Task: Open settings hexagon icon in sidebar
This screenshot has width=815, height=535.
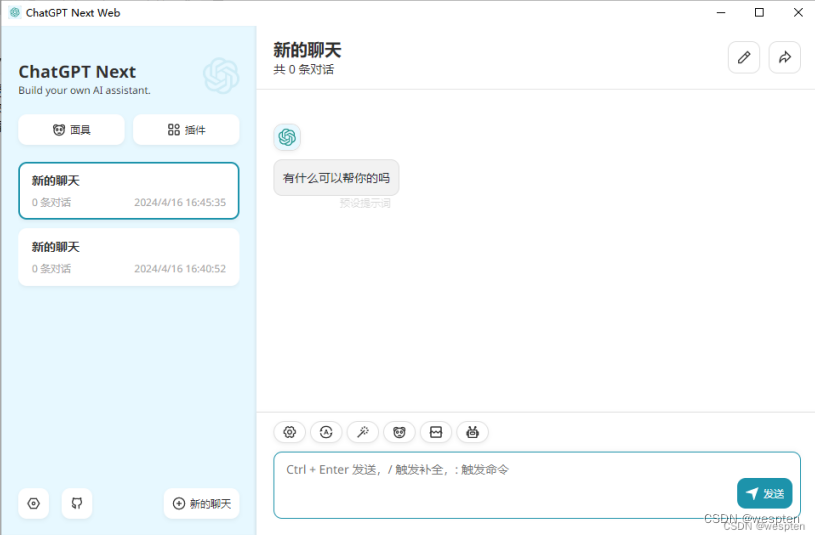Action: [34, 503]
